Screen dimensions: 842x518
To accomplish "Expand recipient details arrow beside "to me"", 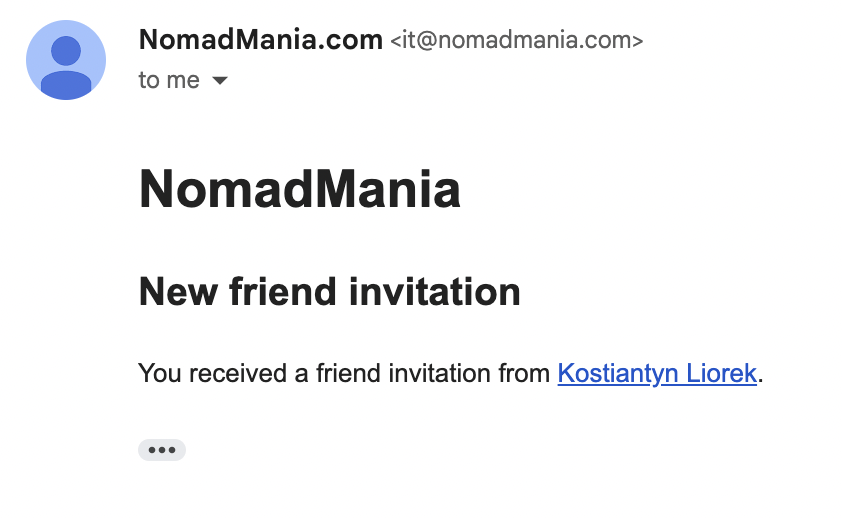I will tap(220, 80).
